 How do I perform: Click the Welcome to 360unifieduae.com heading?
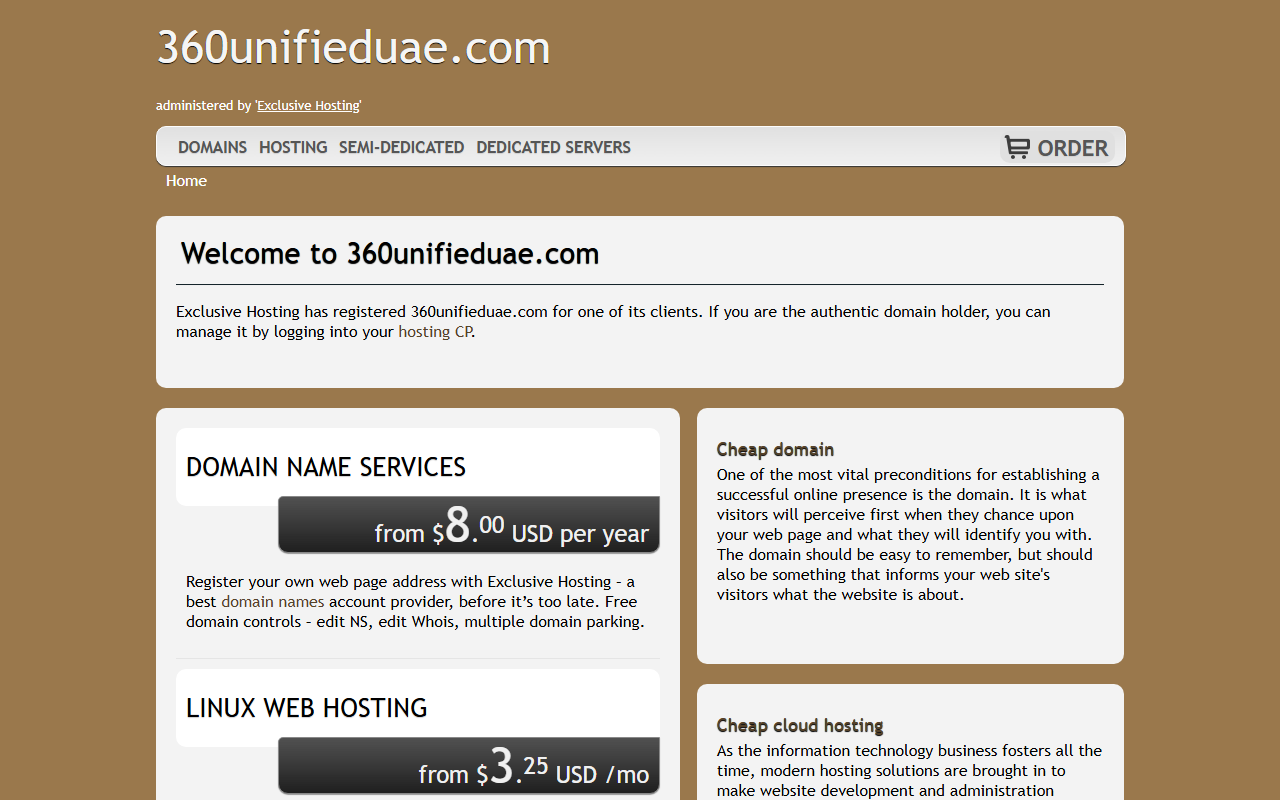pyautogui.click(x=390, y=253)
